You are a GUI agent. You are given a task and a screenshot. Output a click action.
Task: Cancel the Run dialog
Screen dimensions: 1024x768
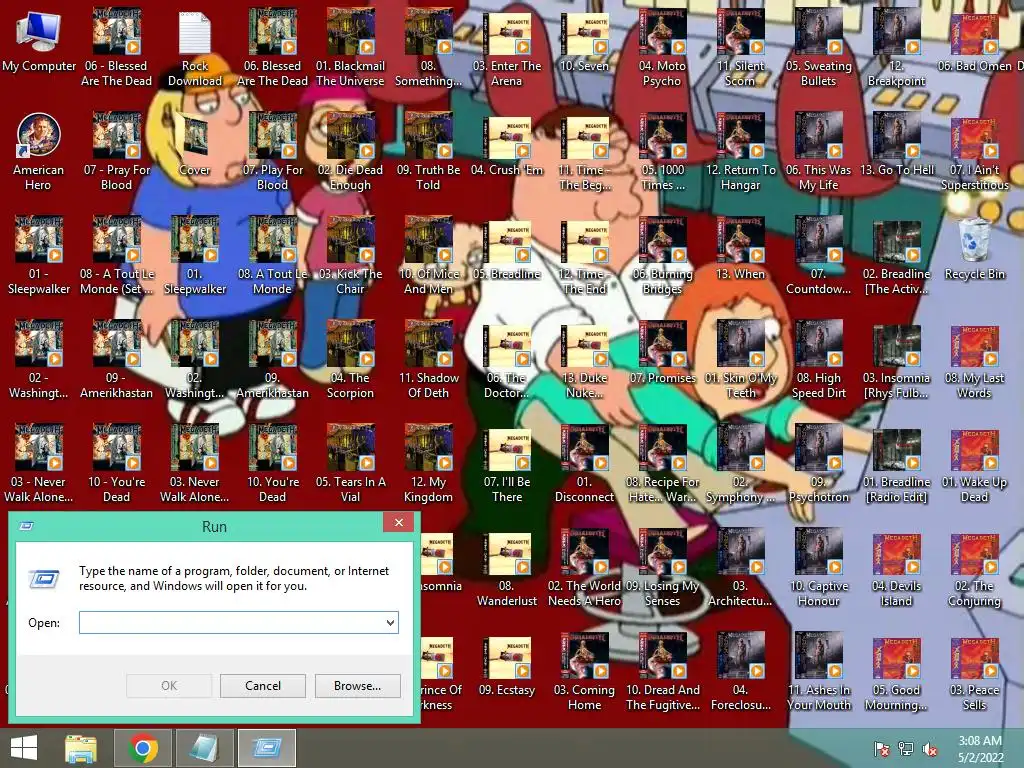(x=263, y=686)
